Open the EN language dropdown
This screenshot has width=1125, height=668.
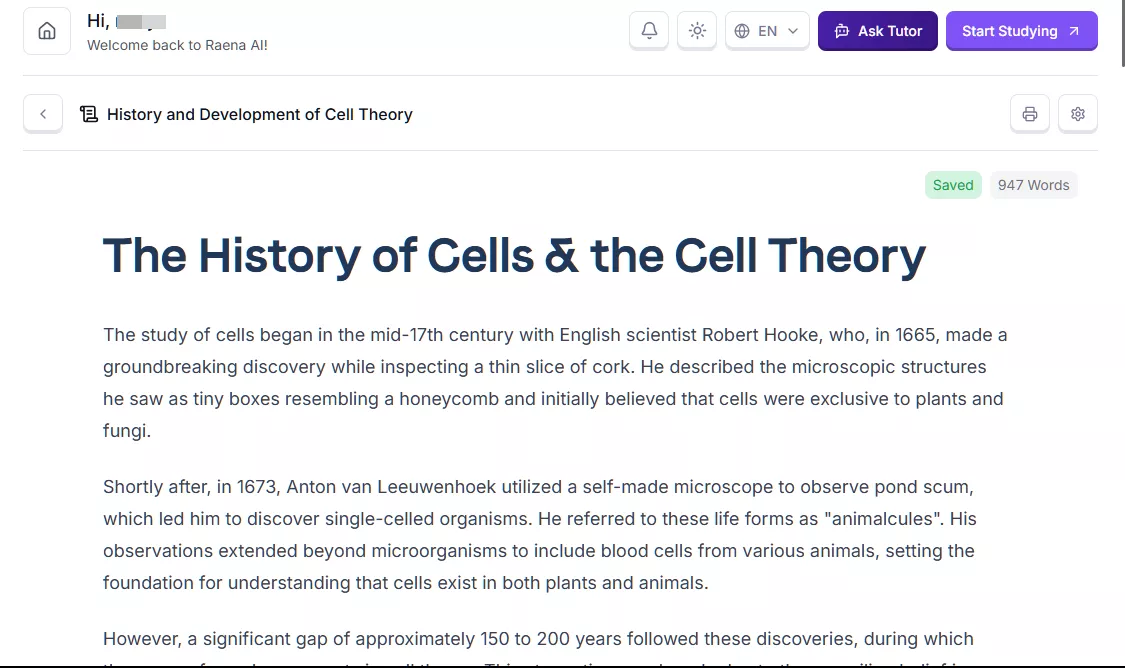point(768,31)
